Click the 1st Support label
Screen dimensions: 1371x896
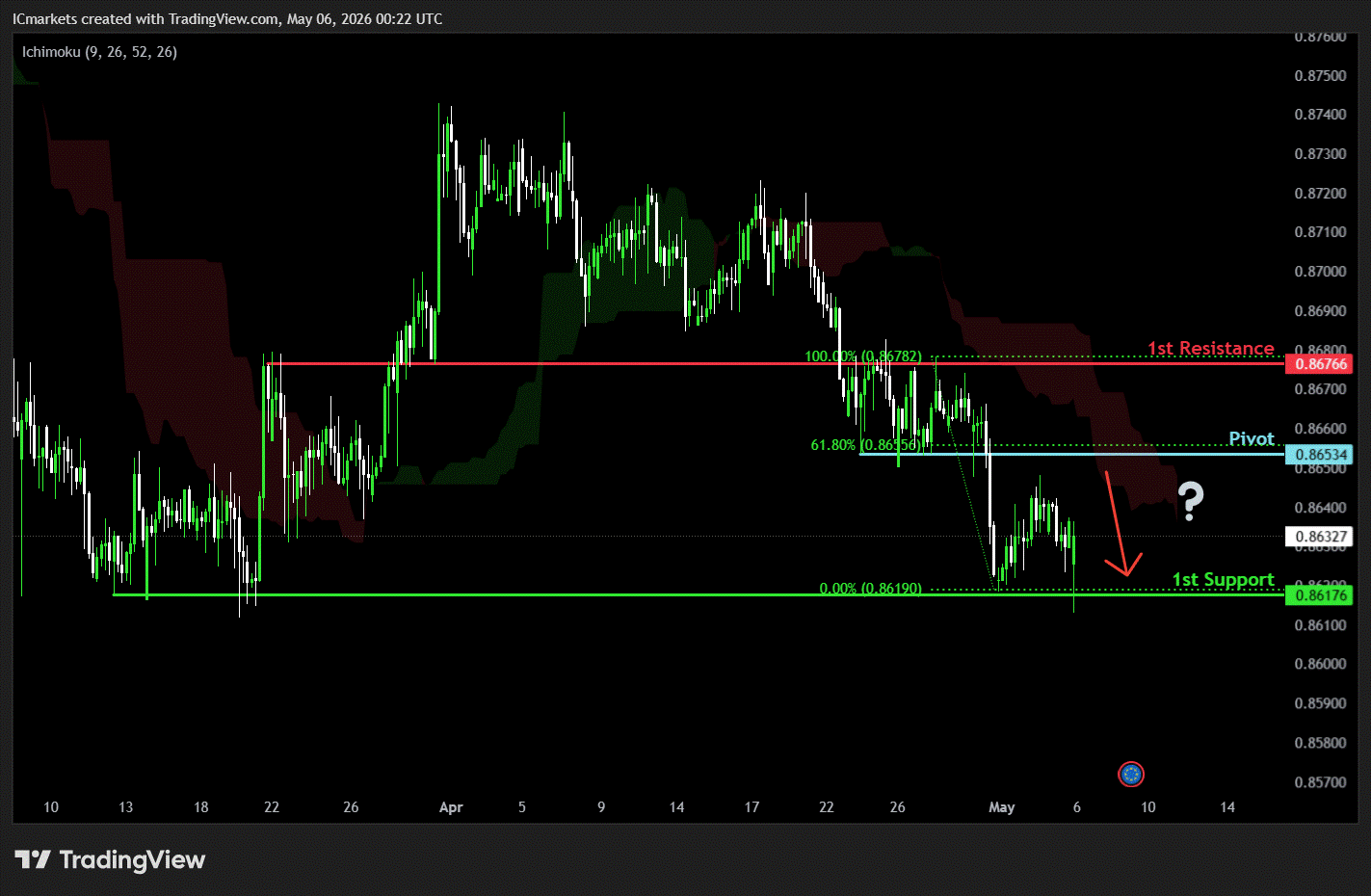coord(1223,579)
